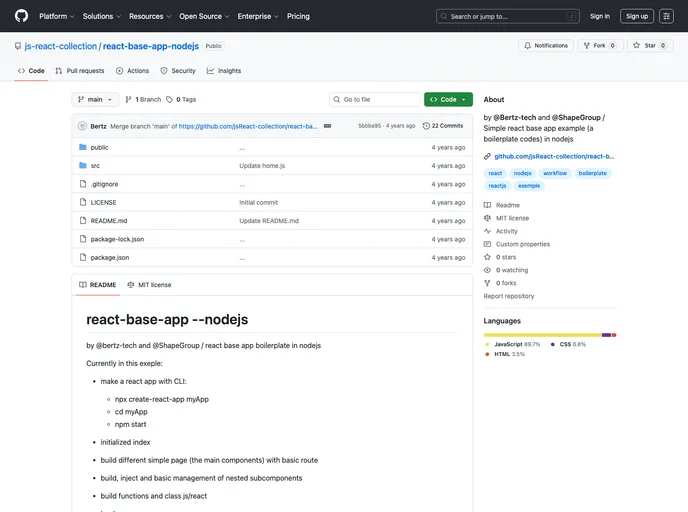Open the main branch dropdown
The image size is (688, 512).
pyautogui.click(x=96, y=100)
